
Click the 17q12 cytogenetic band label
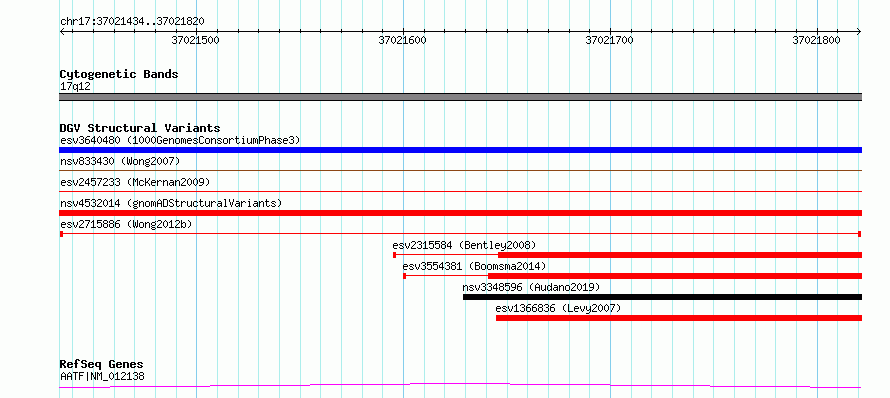(x=75, y=86)
